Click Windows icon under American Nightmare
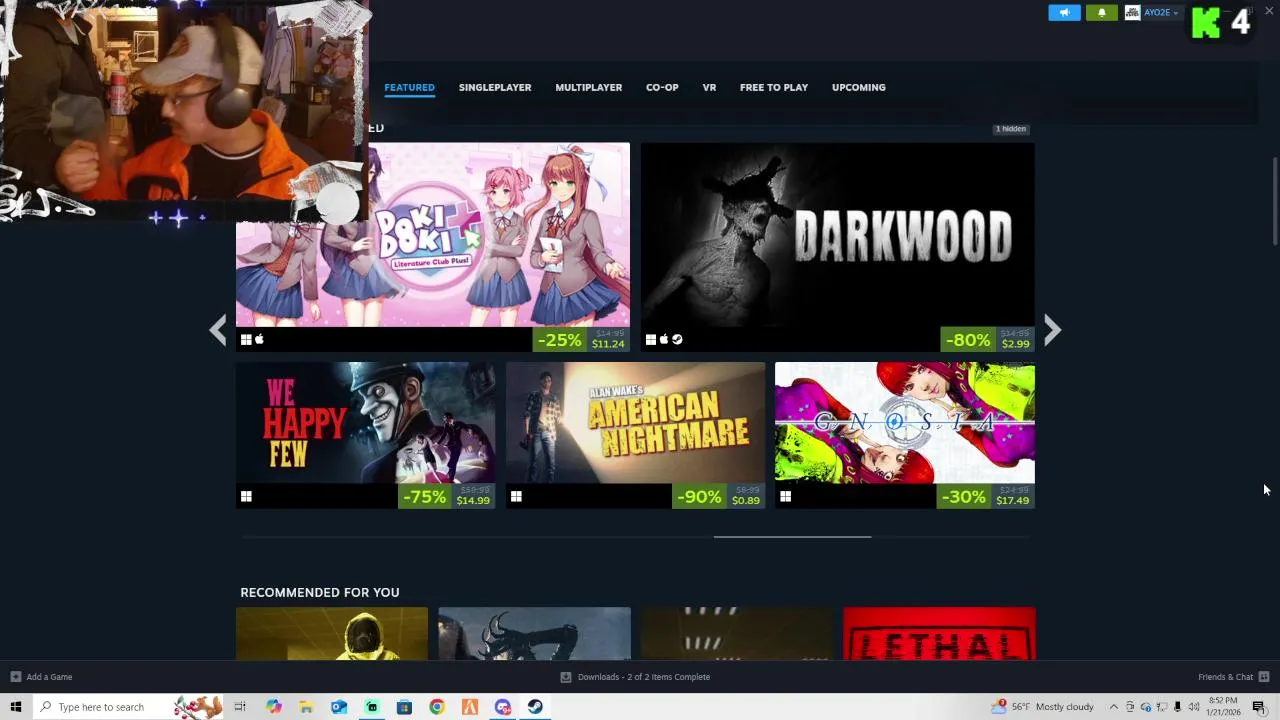The width and height of the screenshot is (1280, 720). pos(516,497)
